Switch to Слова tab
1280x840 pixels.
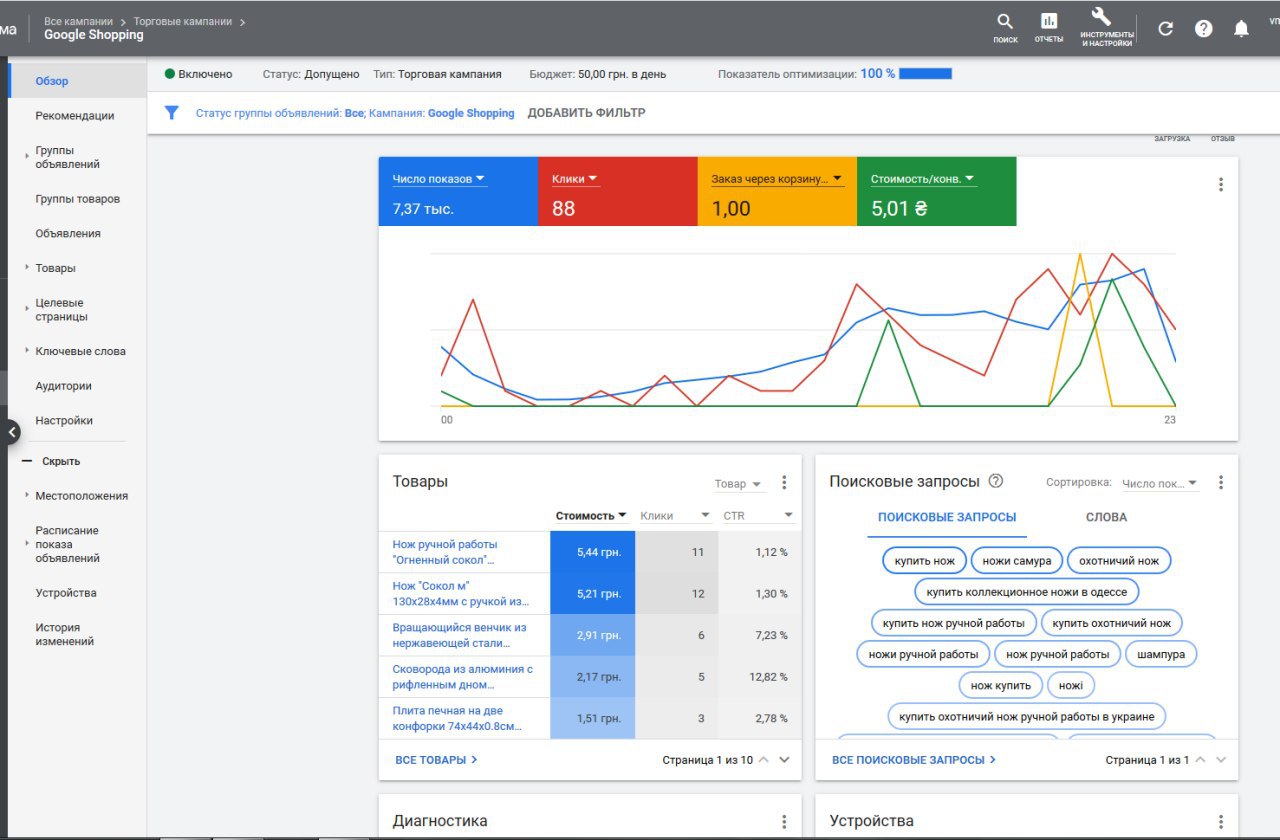1106,517
